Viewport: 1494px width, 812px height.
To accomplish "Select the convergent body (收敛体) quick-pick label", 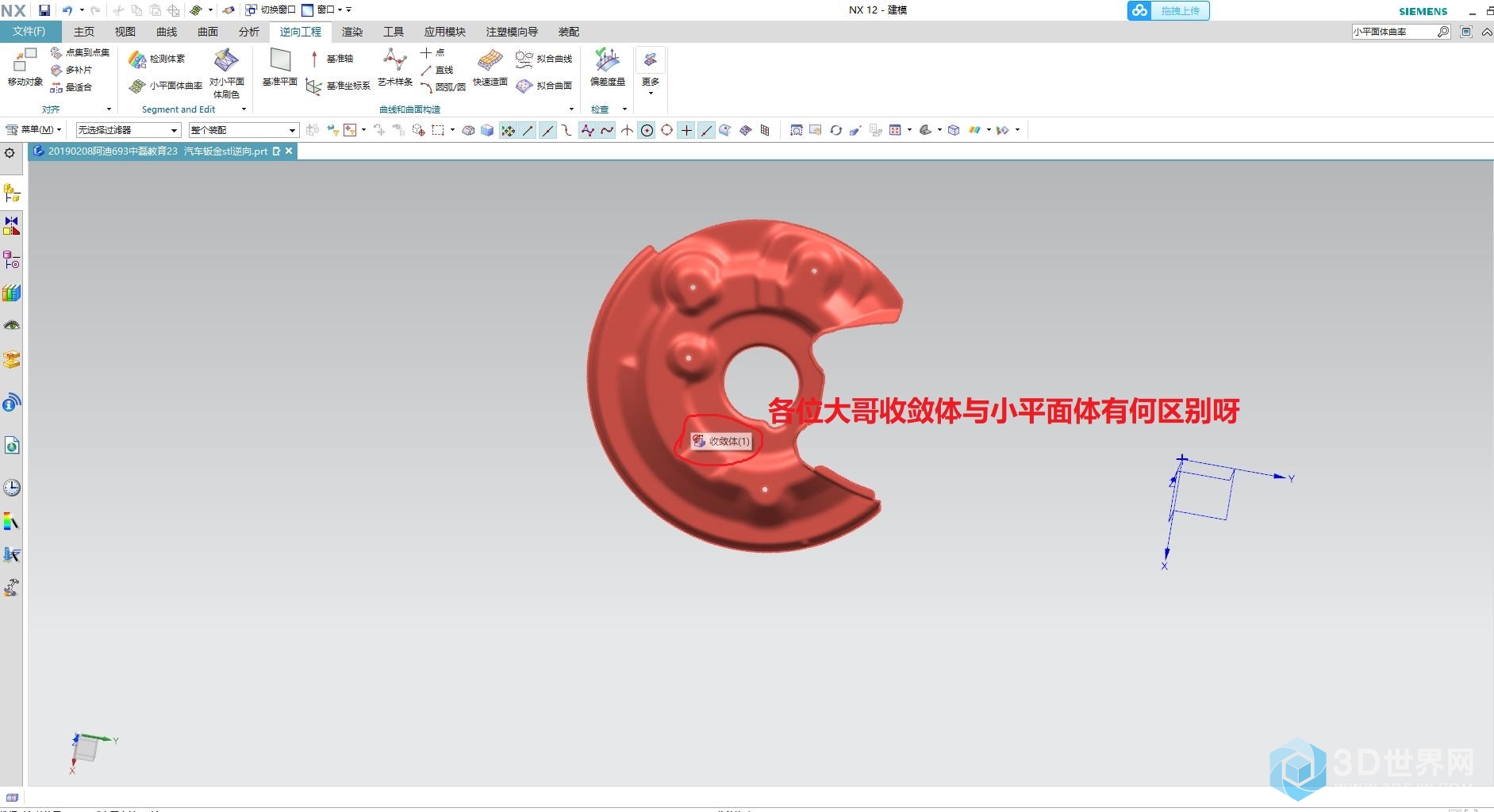I will click(x=721, y=441).
